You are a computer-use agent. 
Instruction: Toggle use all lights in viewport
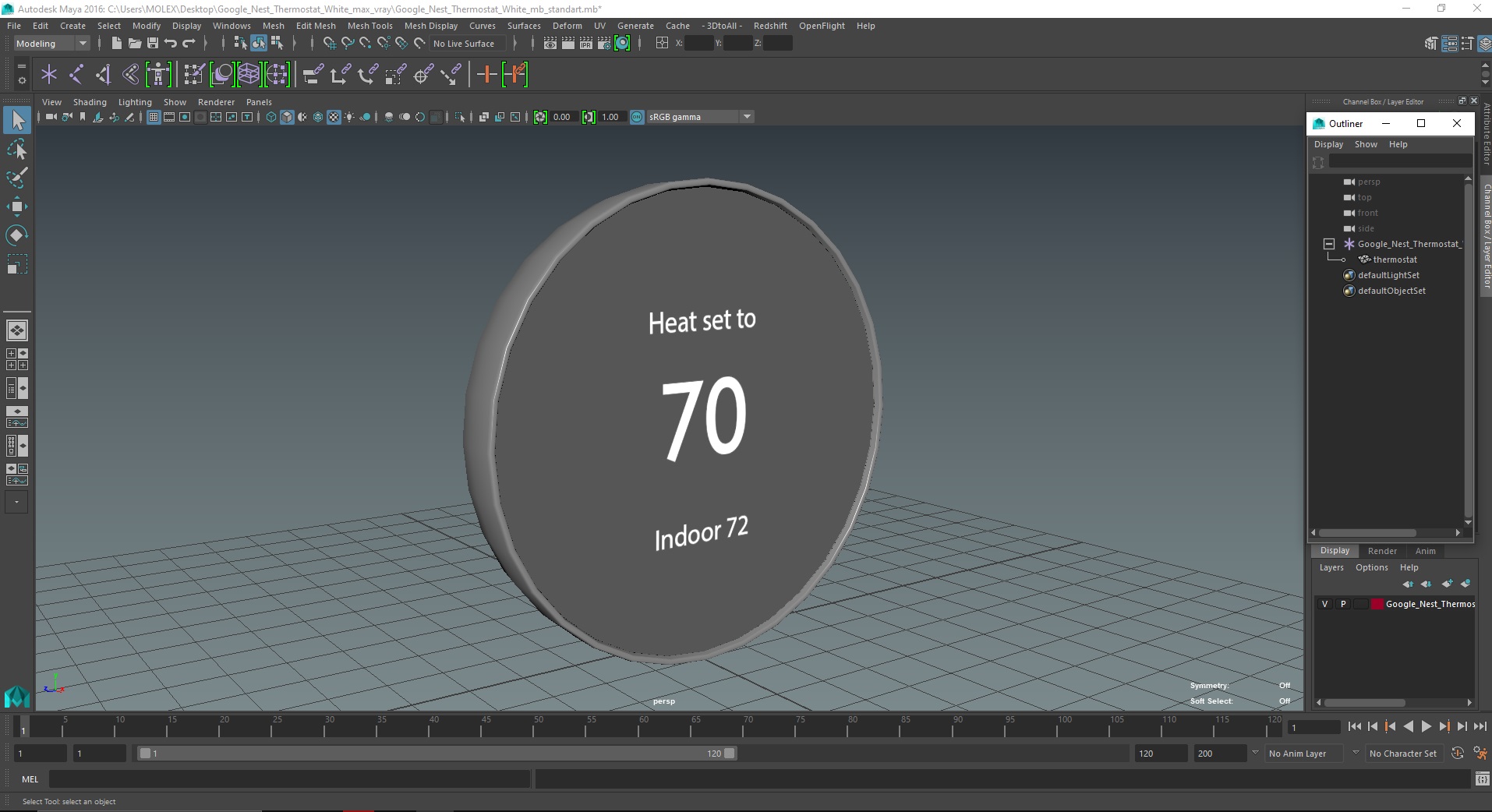point(349,117)
